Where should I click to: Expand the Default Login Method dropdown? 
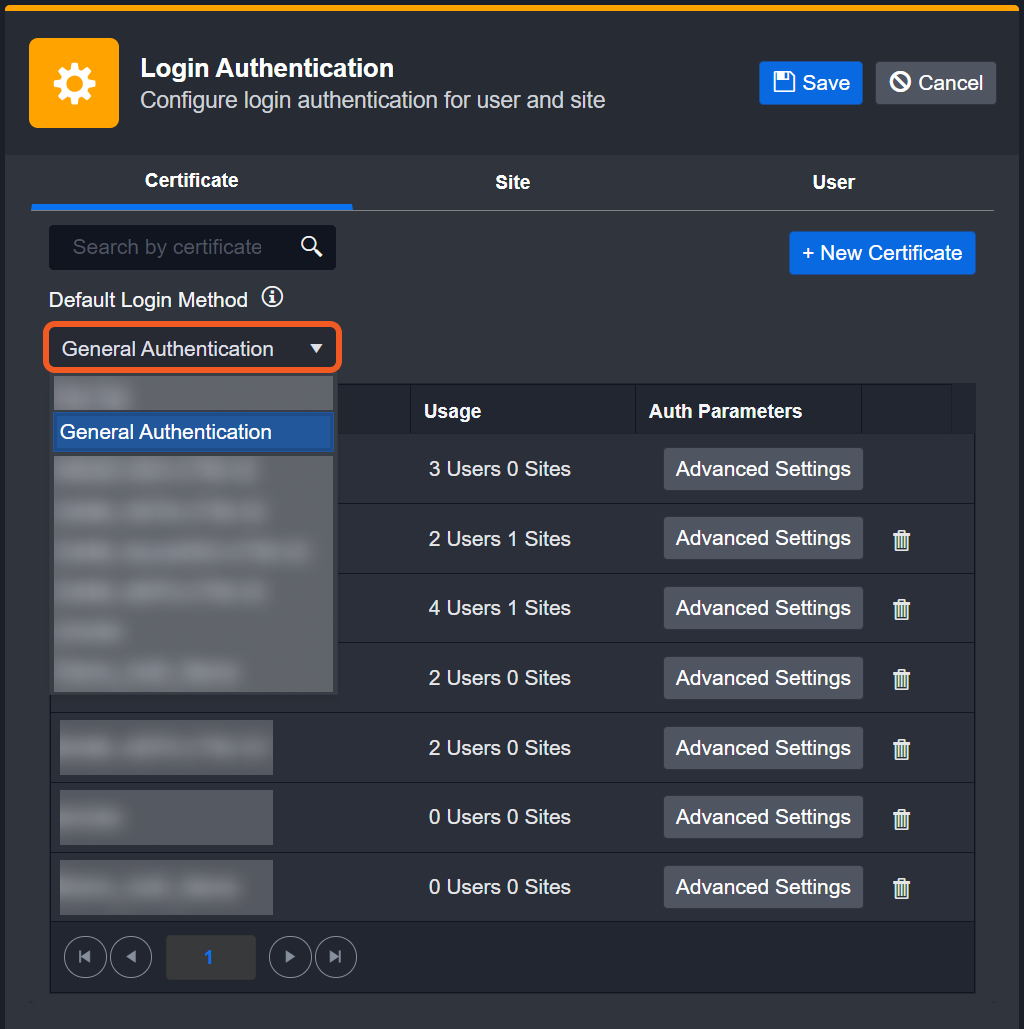[192, 349]
